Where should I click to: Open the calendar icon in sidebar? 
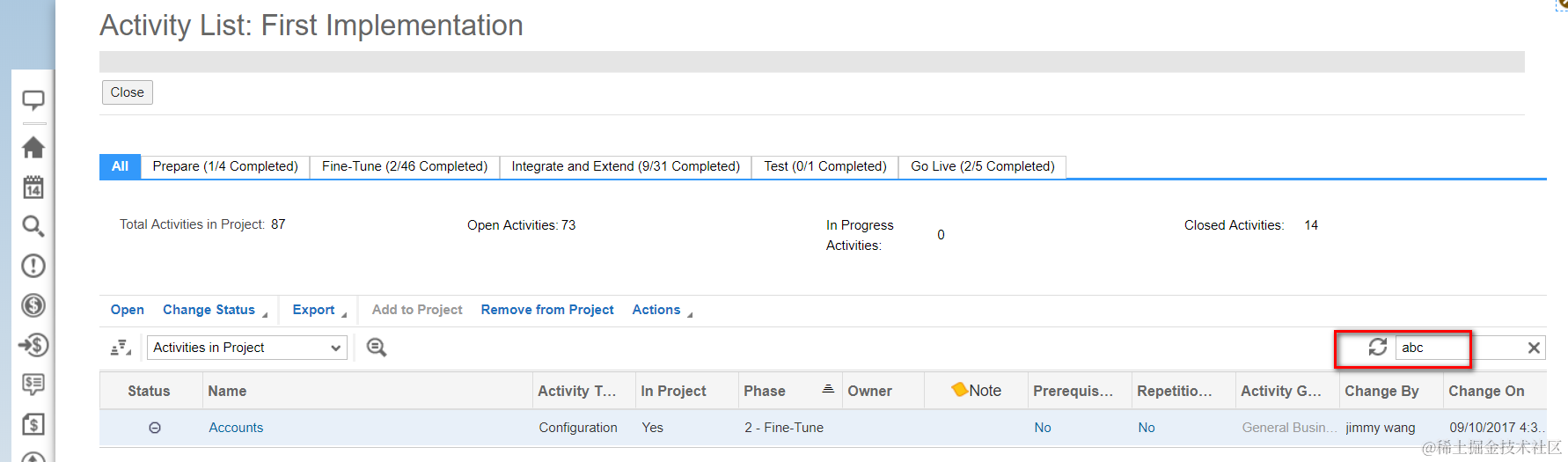click(x=33, y=187)
